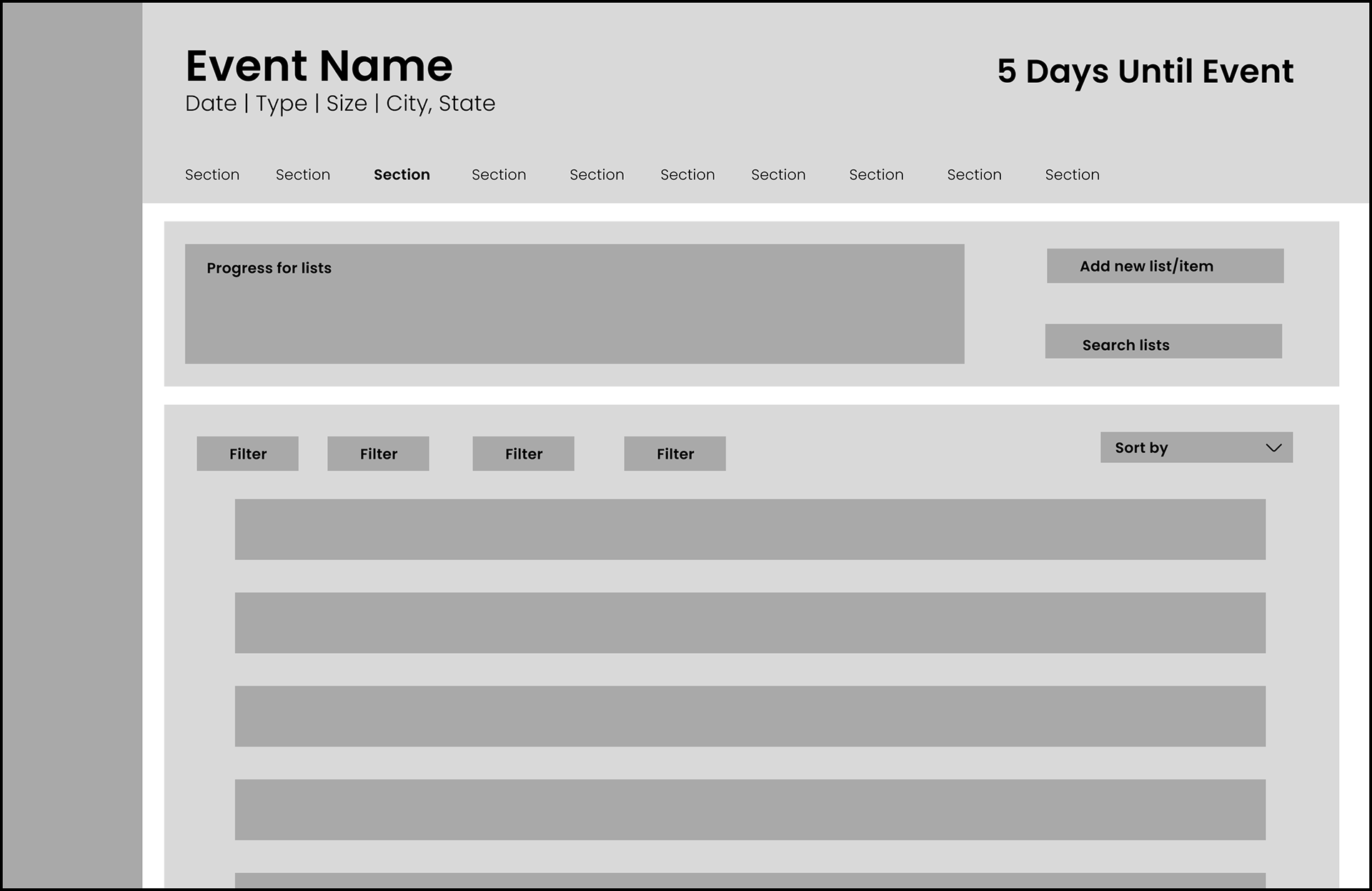The width and height of the screenshot is (1372, 891).
Task: Apply the first Filter button
Action: (x=247, y=454)
